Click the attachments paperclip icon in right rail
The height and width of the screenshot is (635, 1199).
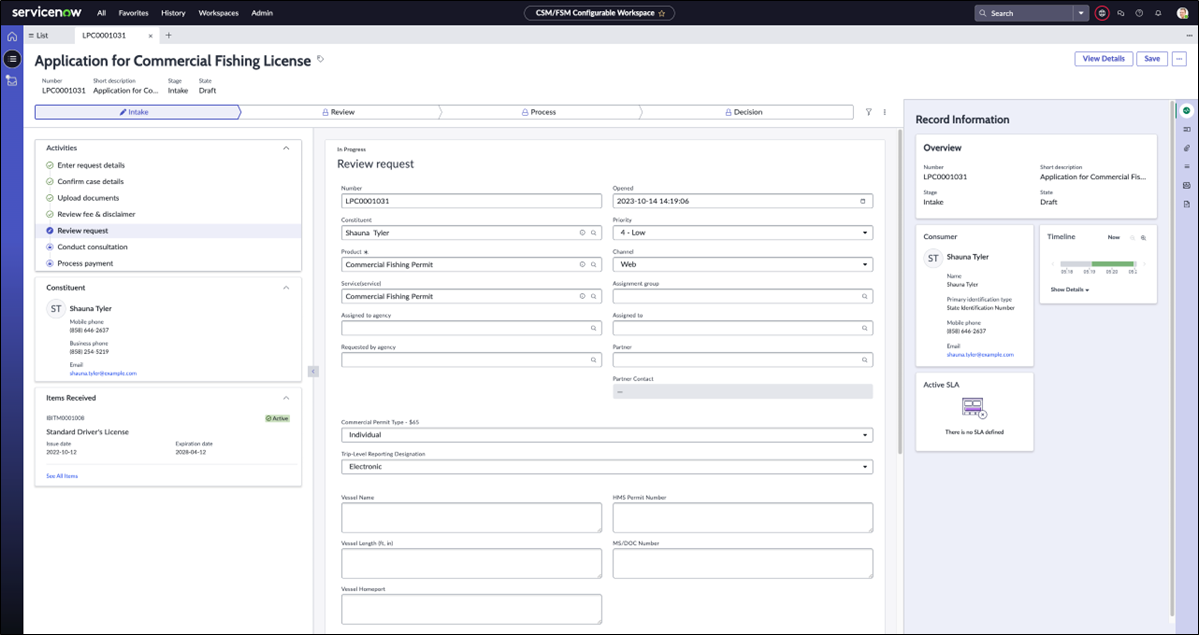1186,148
